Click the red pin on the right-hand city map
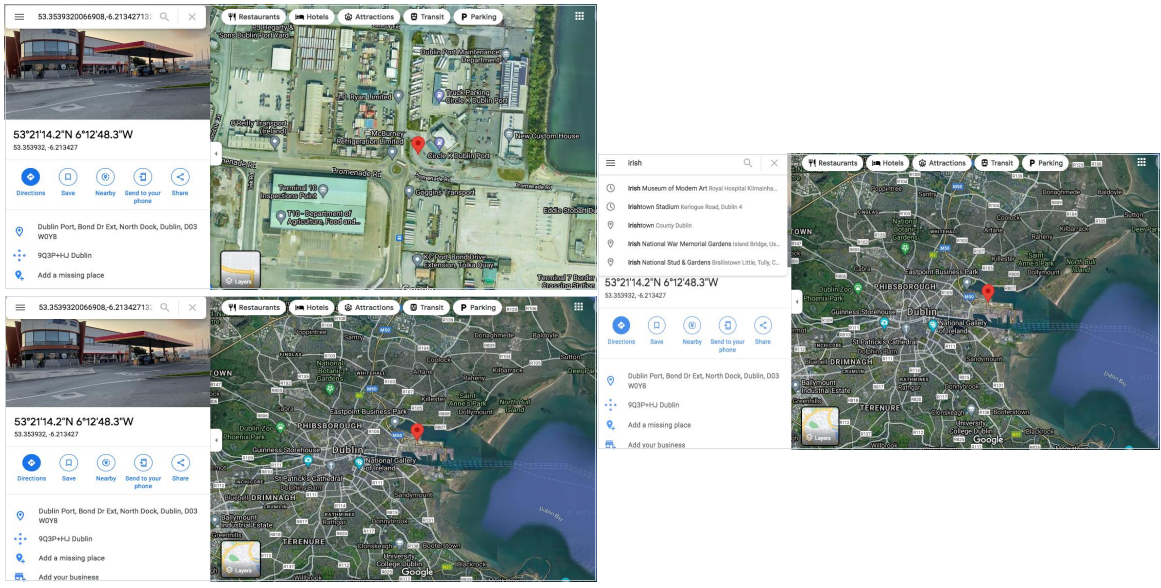 pyautogui.click(x=988, y=293)
